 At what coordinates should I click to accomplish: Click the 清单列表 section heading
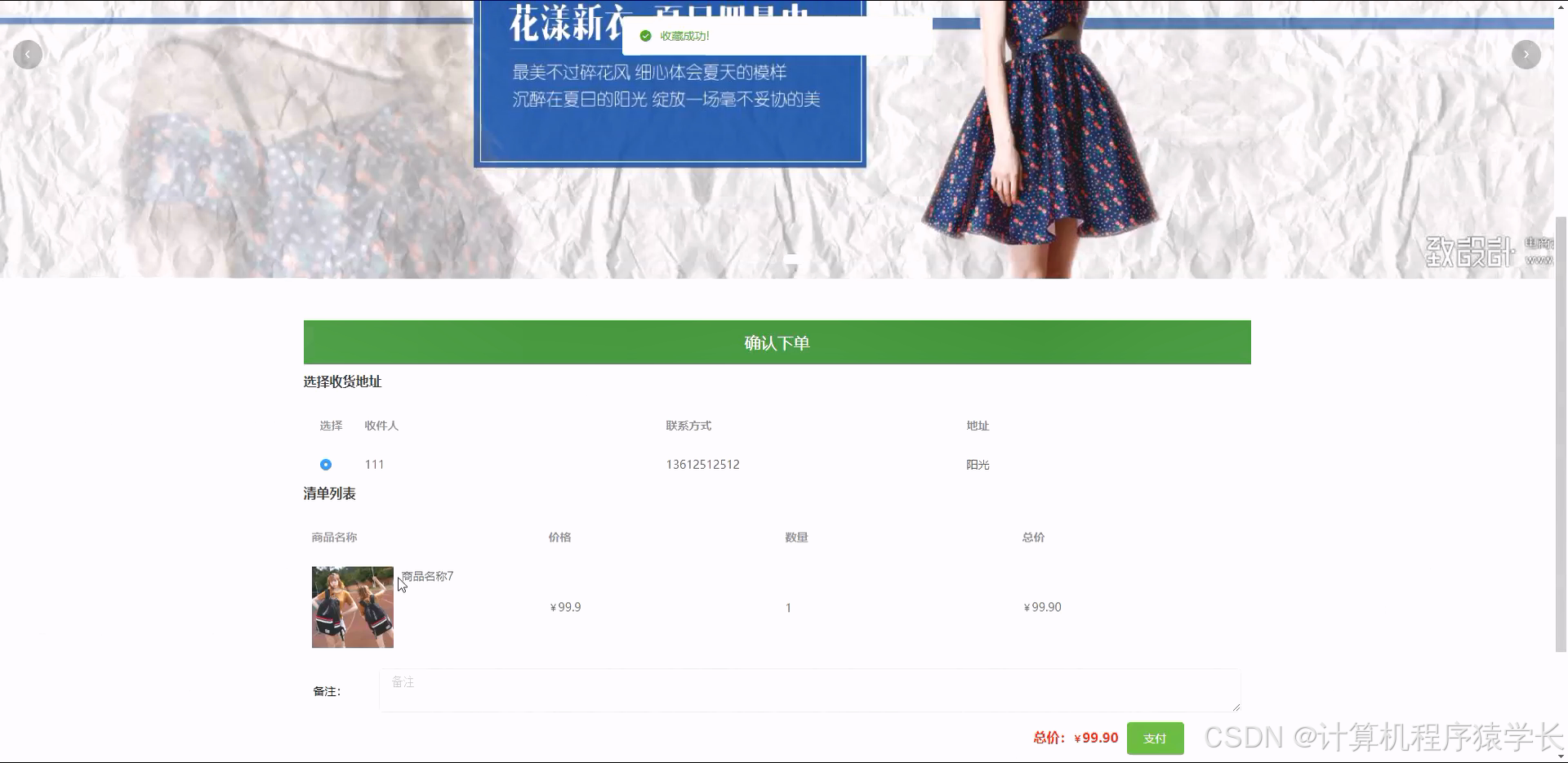tap(330, 493)
